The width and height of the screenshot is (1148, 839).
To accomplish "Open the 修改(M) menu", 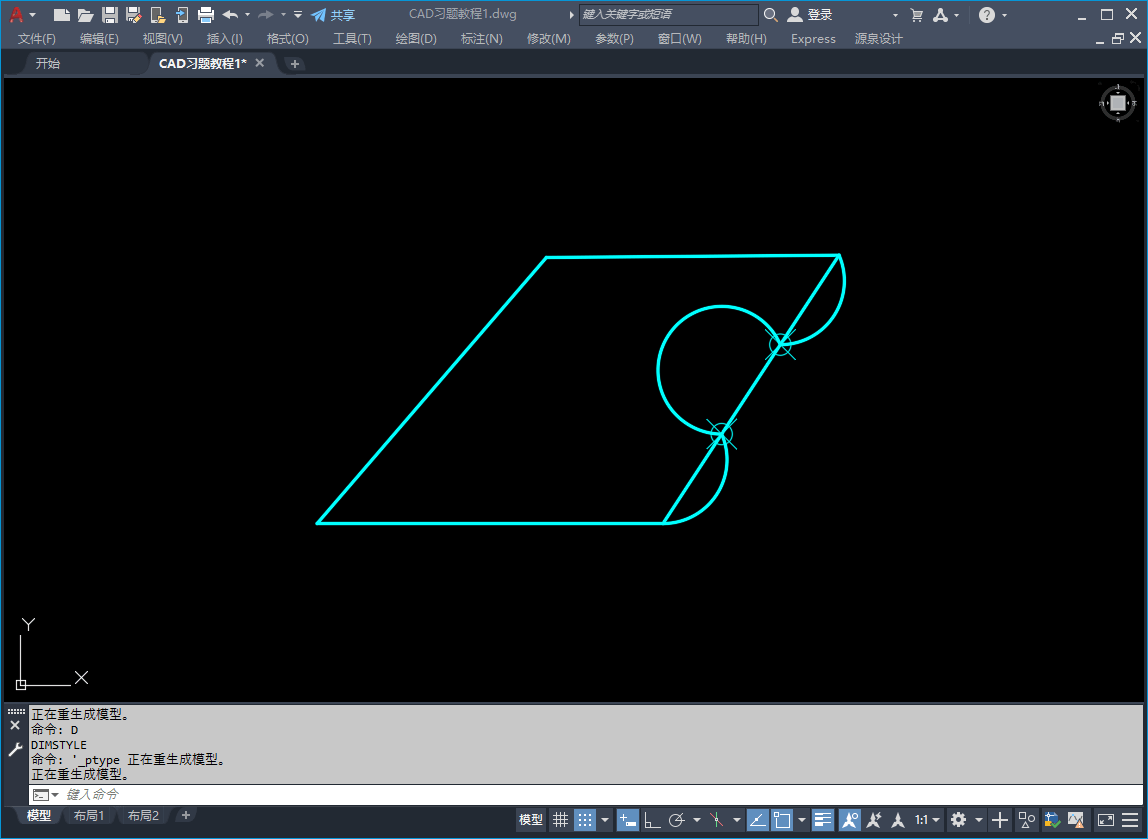I will point(548,39).
